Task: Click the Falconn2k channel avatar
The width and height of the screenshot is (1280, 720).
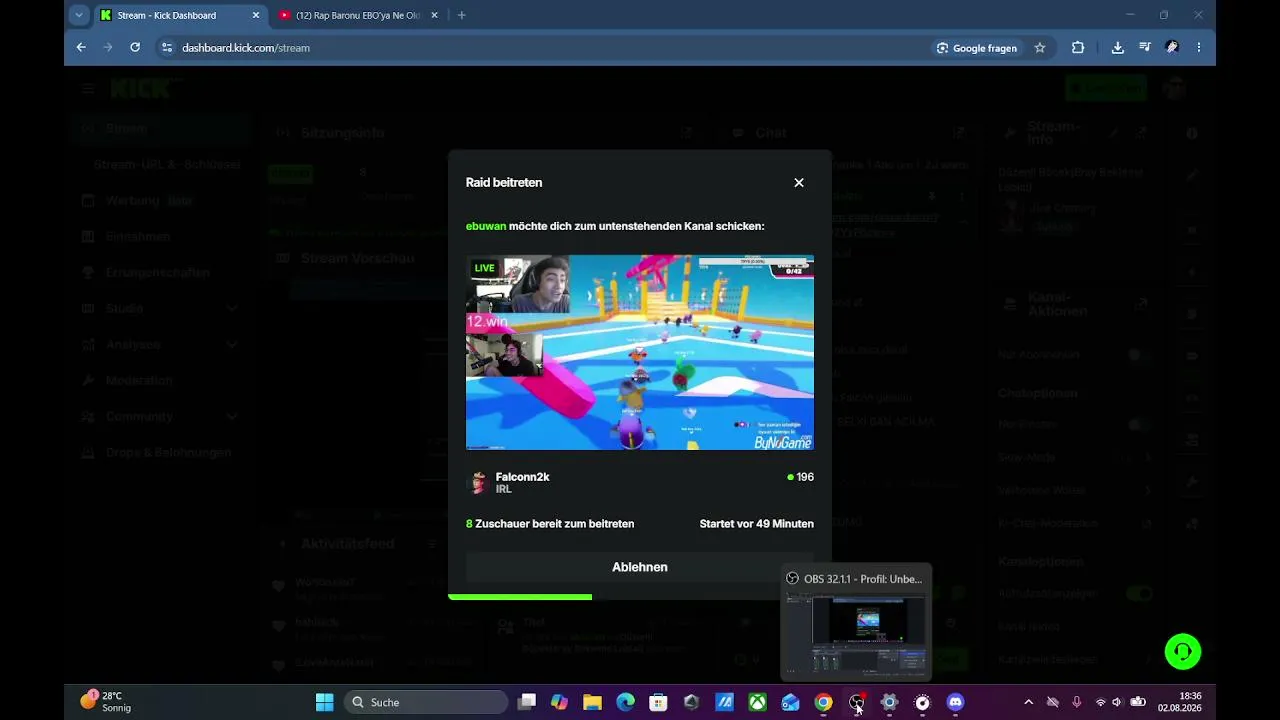Action: tap(478, 483)
